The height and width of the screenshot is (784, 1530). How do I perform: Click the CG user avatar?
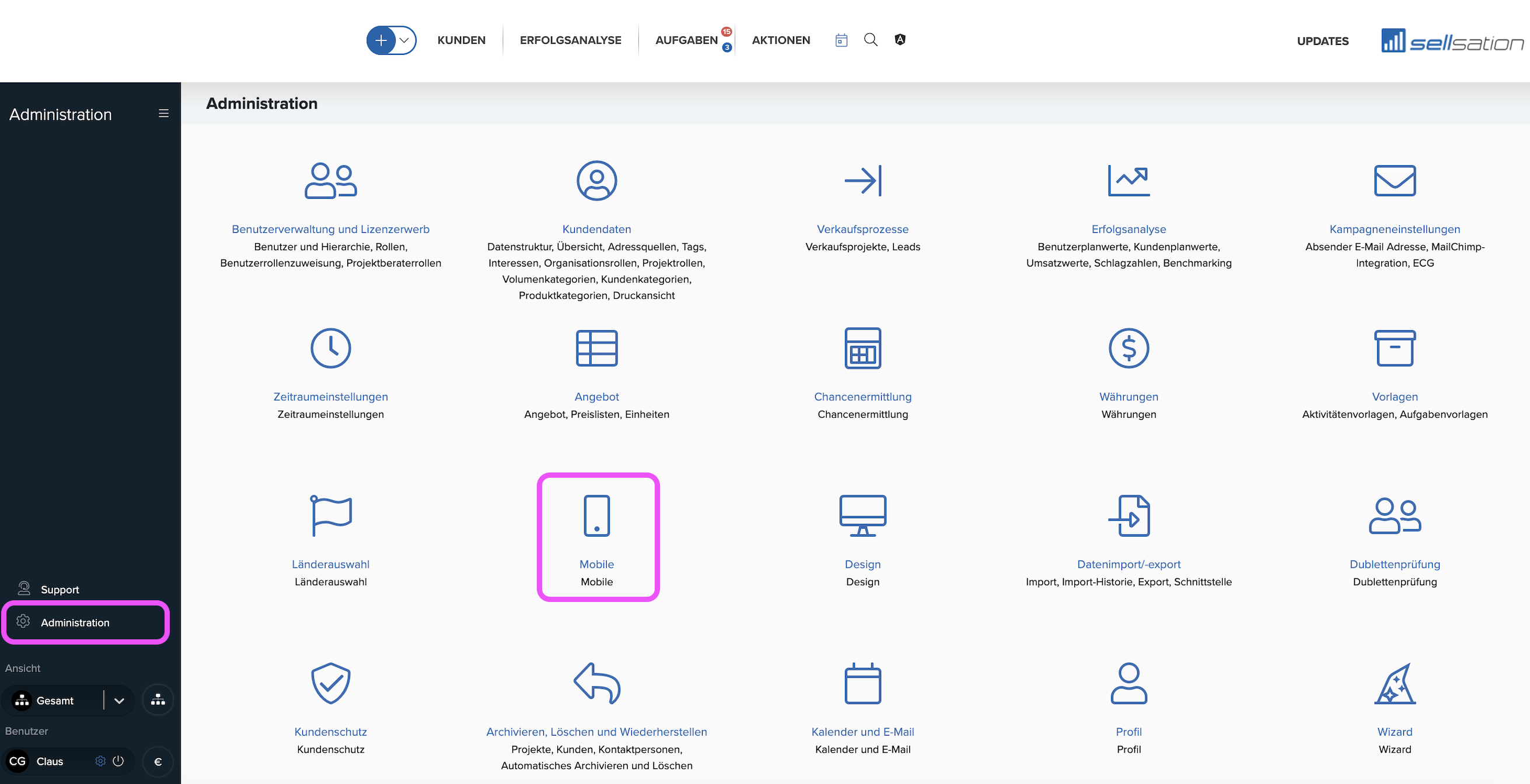pyautogui.click(x=18, y=761)
